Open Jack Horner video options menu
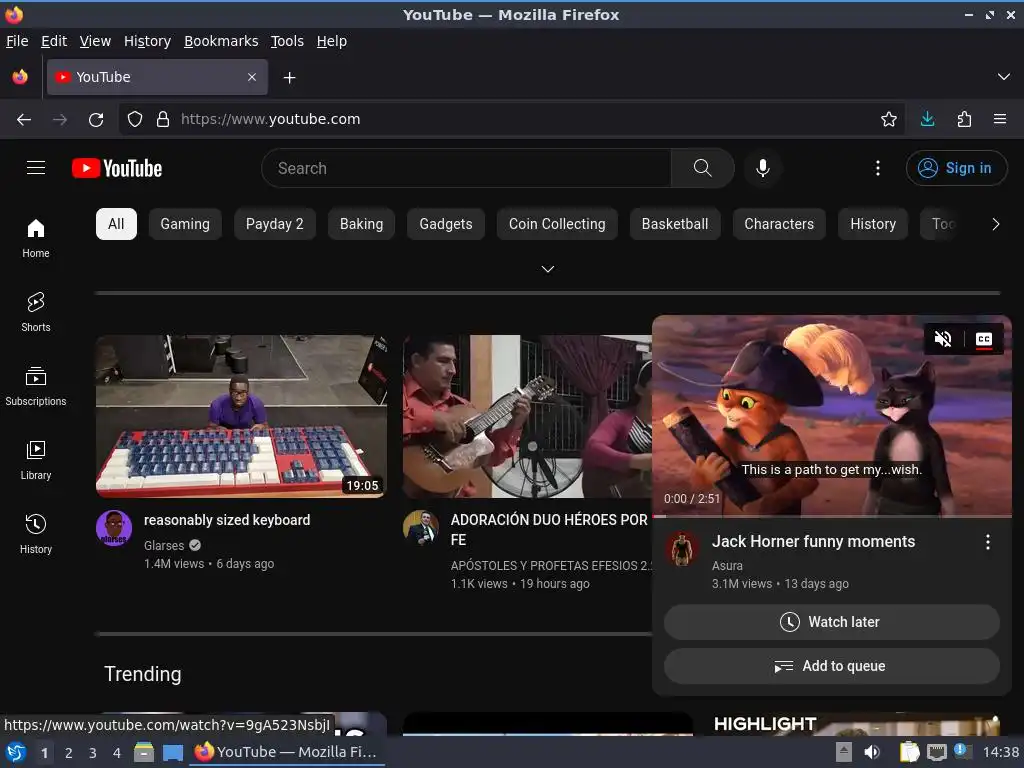The height and width of the screenshot is (768, 1024). click(x=987, y=541)
